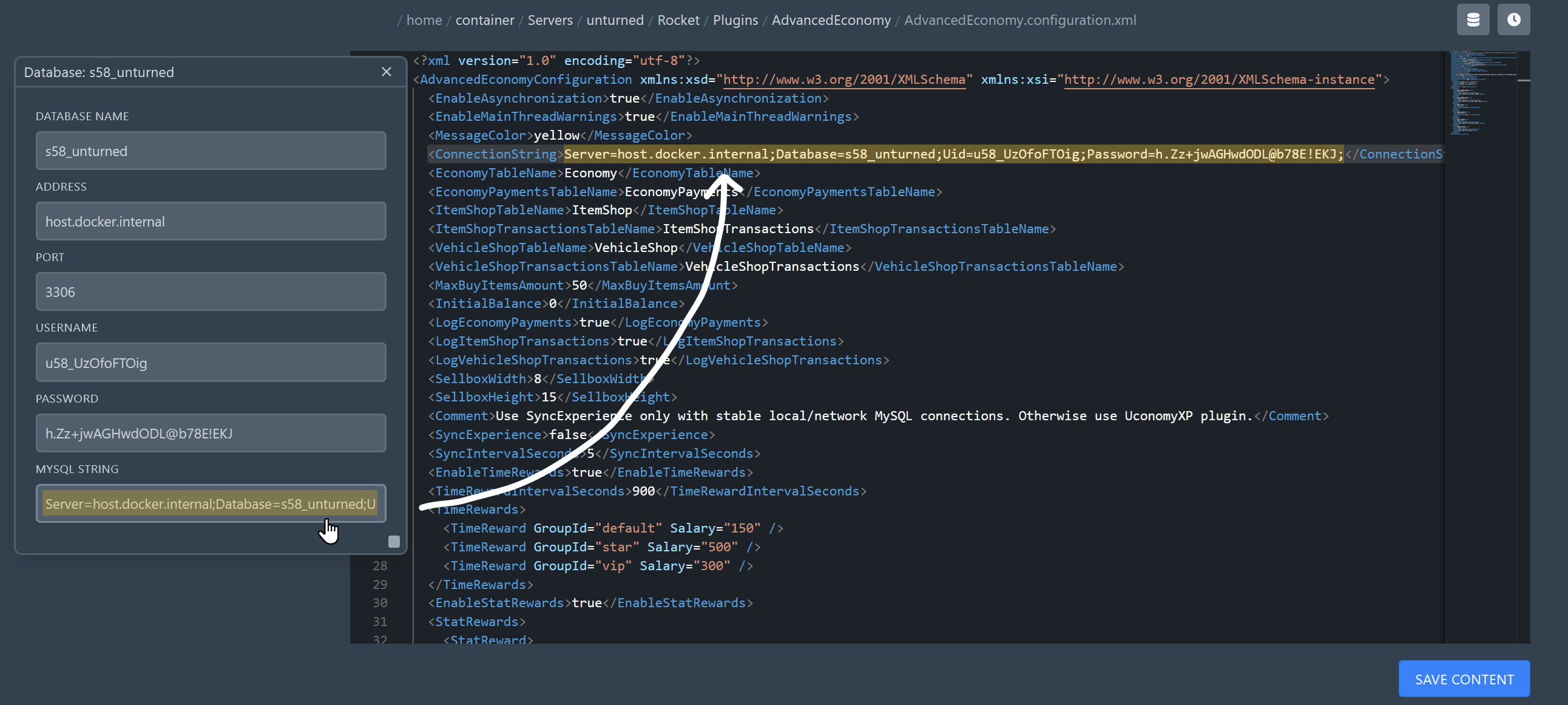Screen dimensions: 1568x705
Task: Click the XMLSchema-instance URL in editor
Action: click(1218, 80)
